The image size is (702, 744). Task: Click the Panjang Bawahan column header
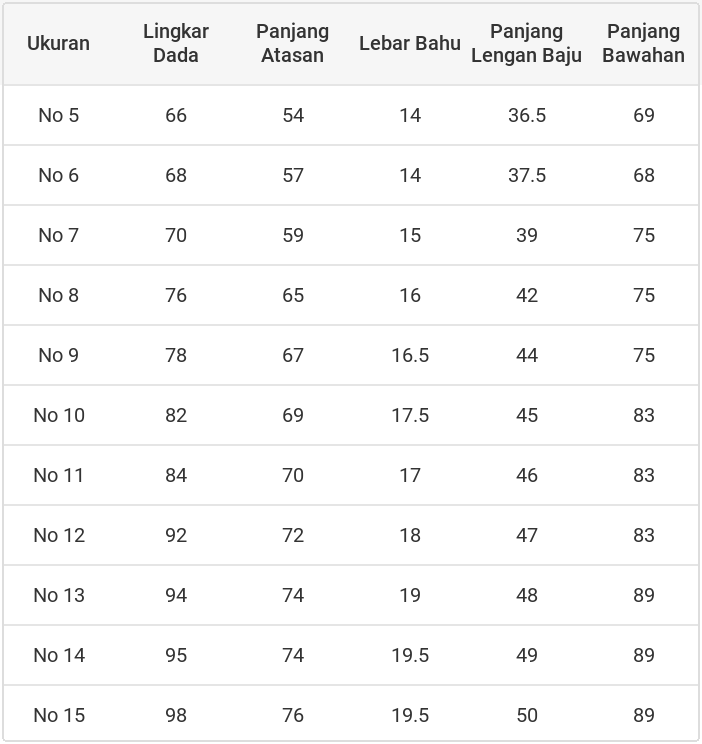[643, 43]
